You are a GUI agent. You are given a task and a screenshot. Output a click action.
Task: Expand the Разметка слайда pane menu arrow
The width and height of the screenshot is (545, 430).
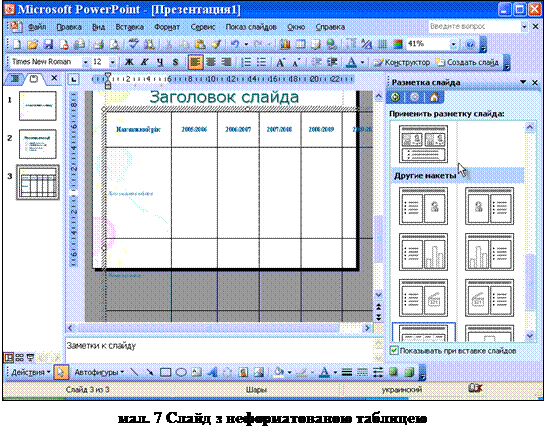[x=523, y=82]
